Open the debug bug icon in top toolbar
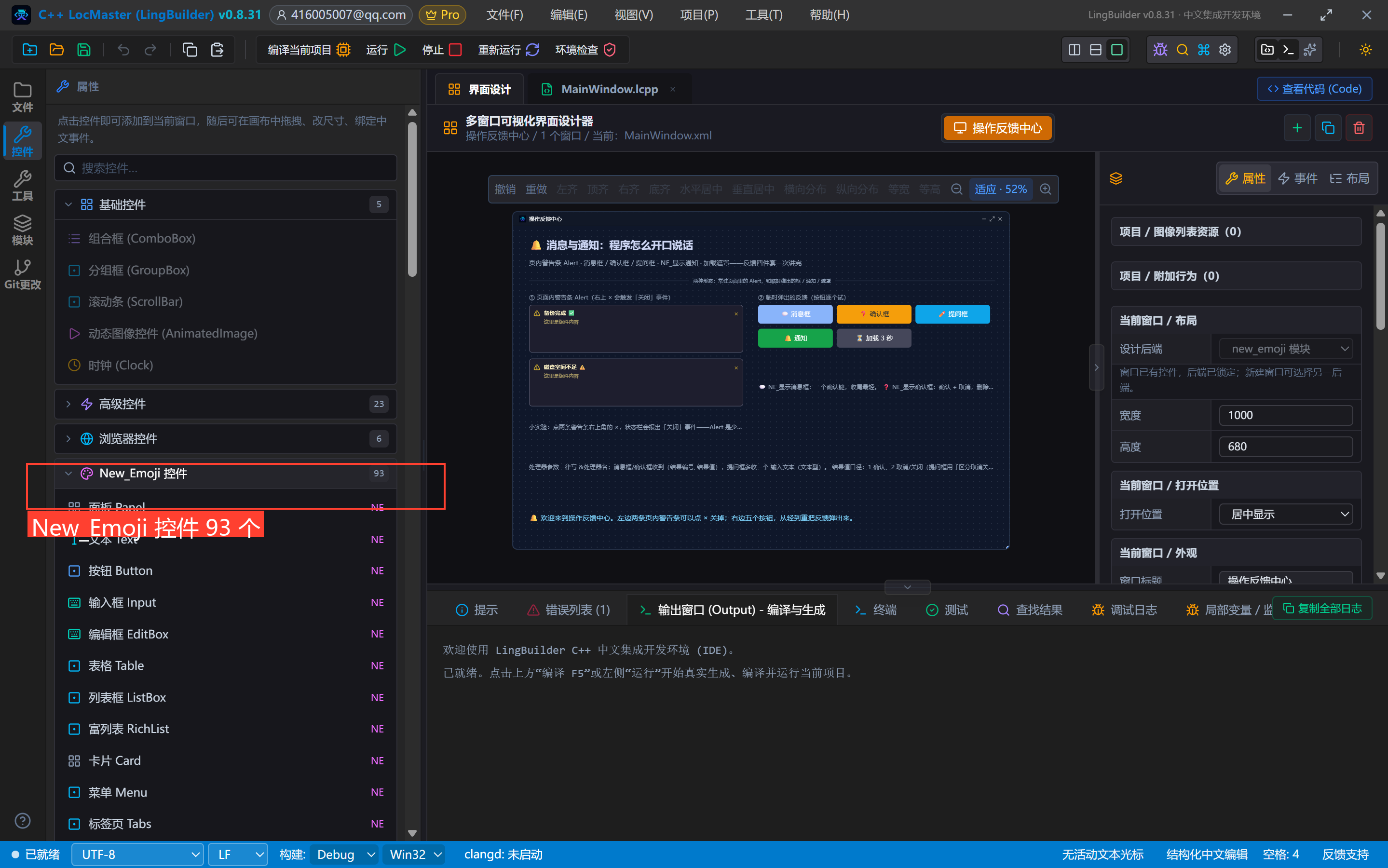Viewport: 1388px width, 868px height. (x=1160, y=50)
